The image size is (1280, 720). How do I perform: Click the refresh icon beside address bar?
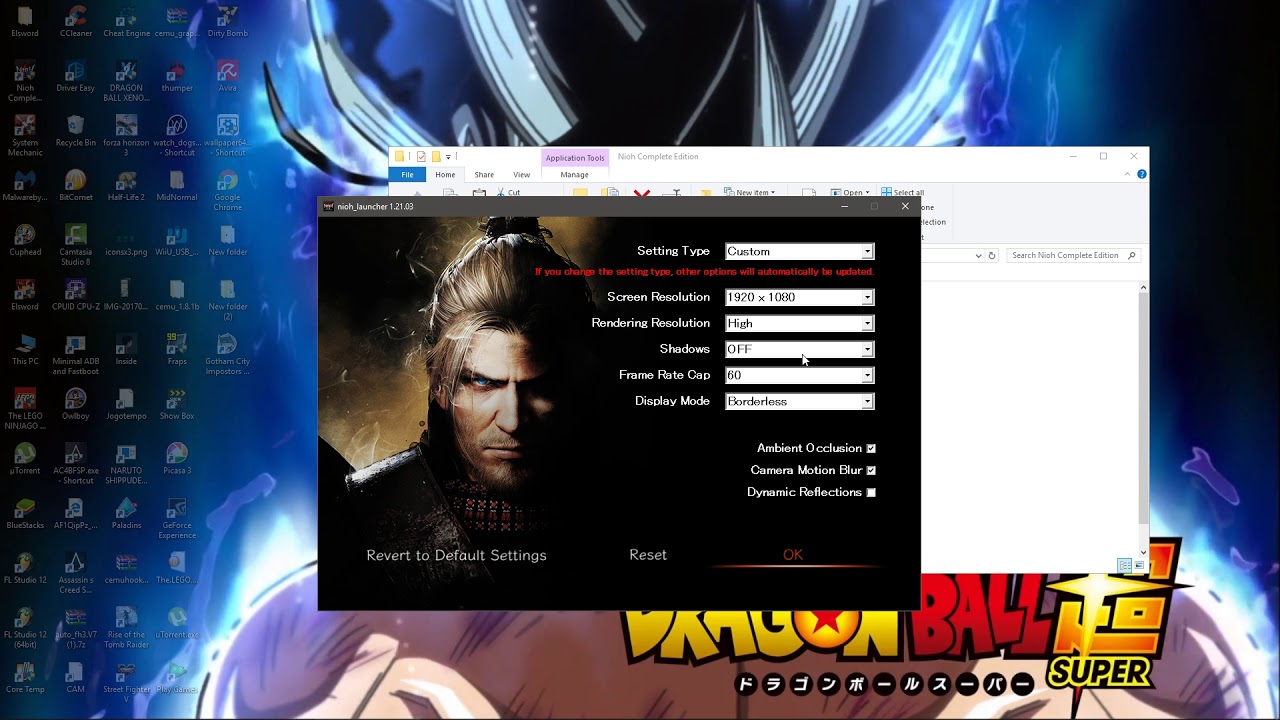[992, 255]
